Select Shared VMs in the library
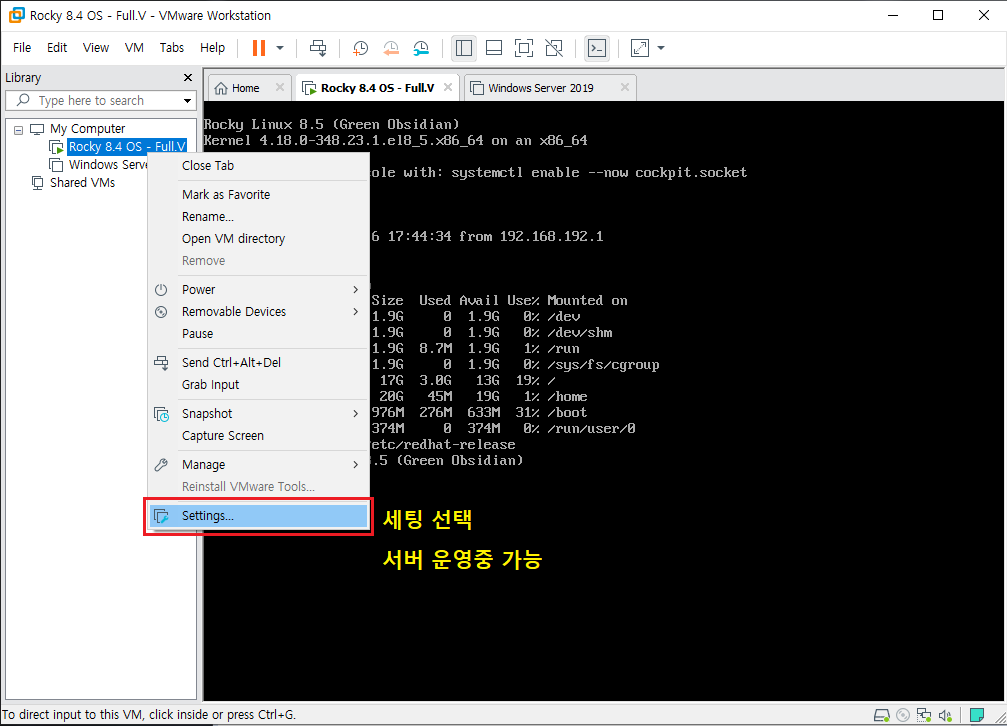 click(x=82, y=182)
